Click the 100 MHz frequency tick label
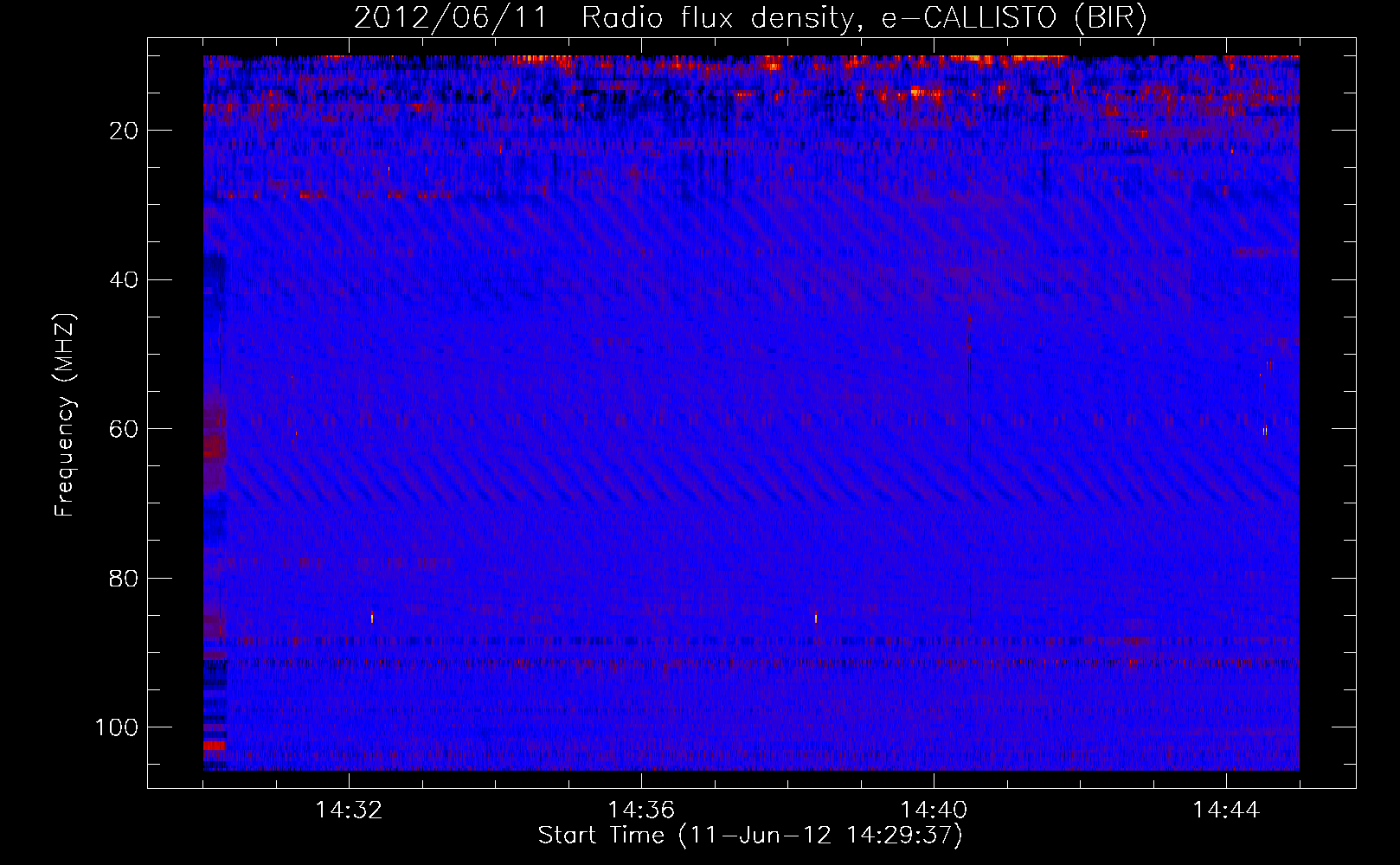1400x865 pixels. [116, 727]
